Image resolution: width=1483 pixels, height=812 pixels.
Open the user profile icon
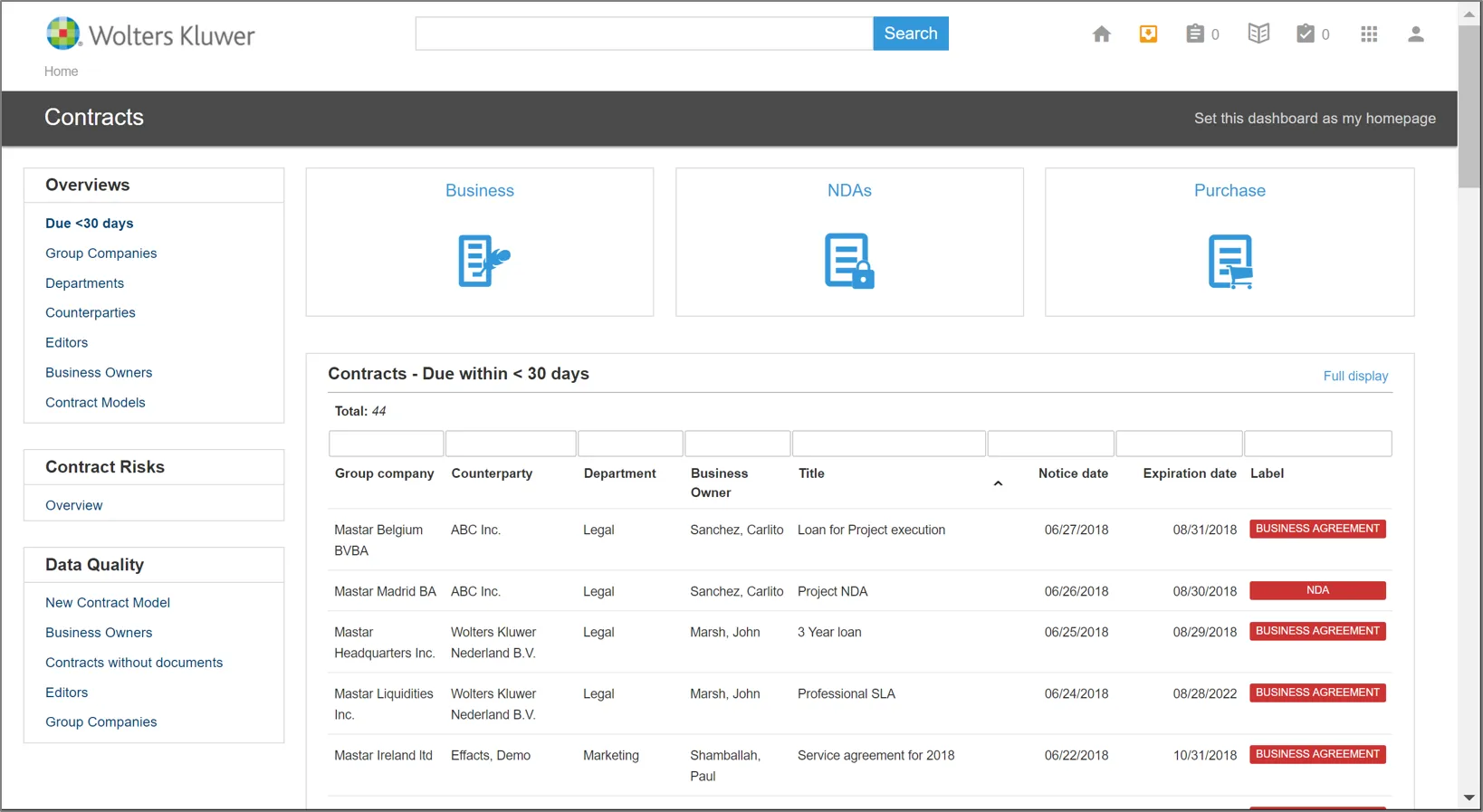coord(1416,34)
